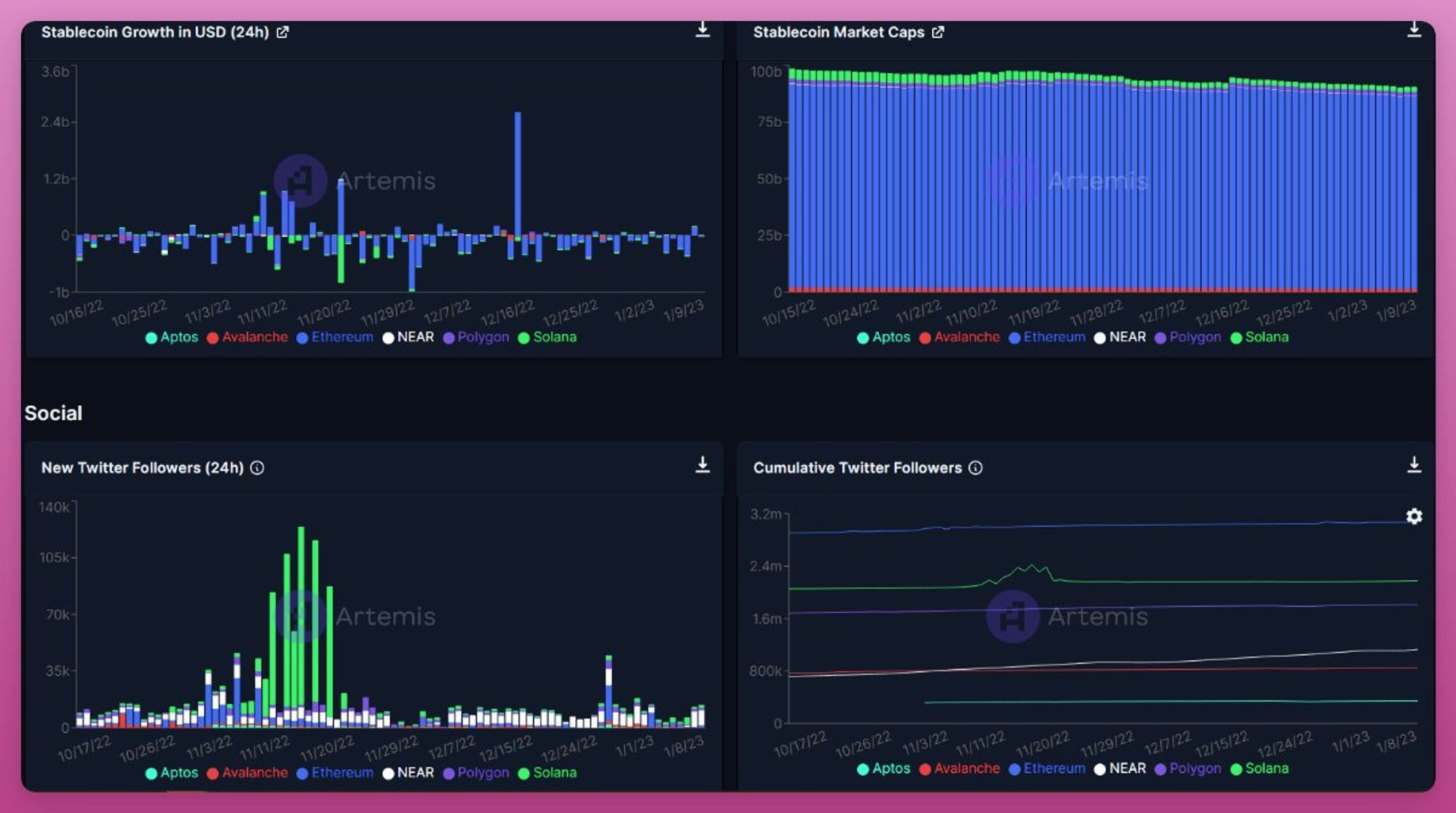Toggle Avalanche in Cumulative Twitter Followers legend
The image size is (1456, 813).
960,768
